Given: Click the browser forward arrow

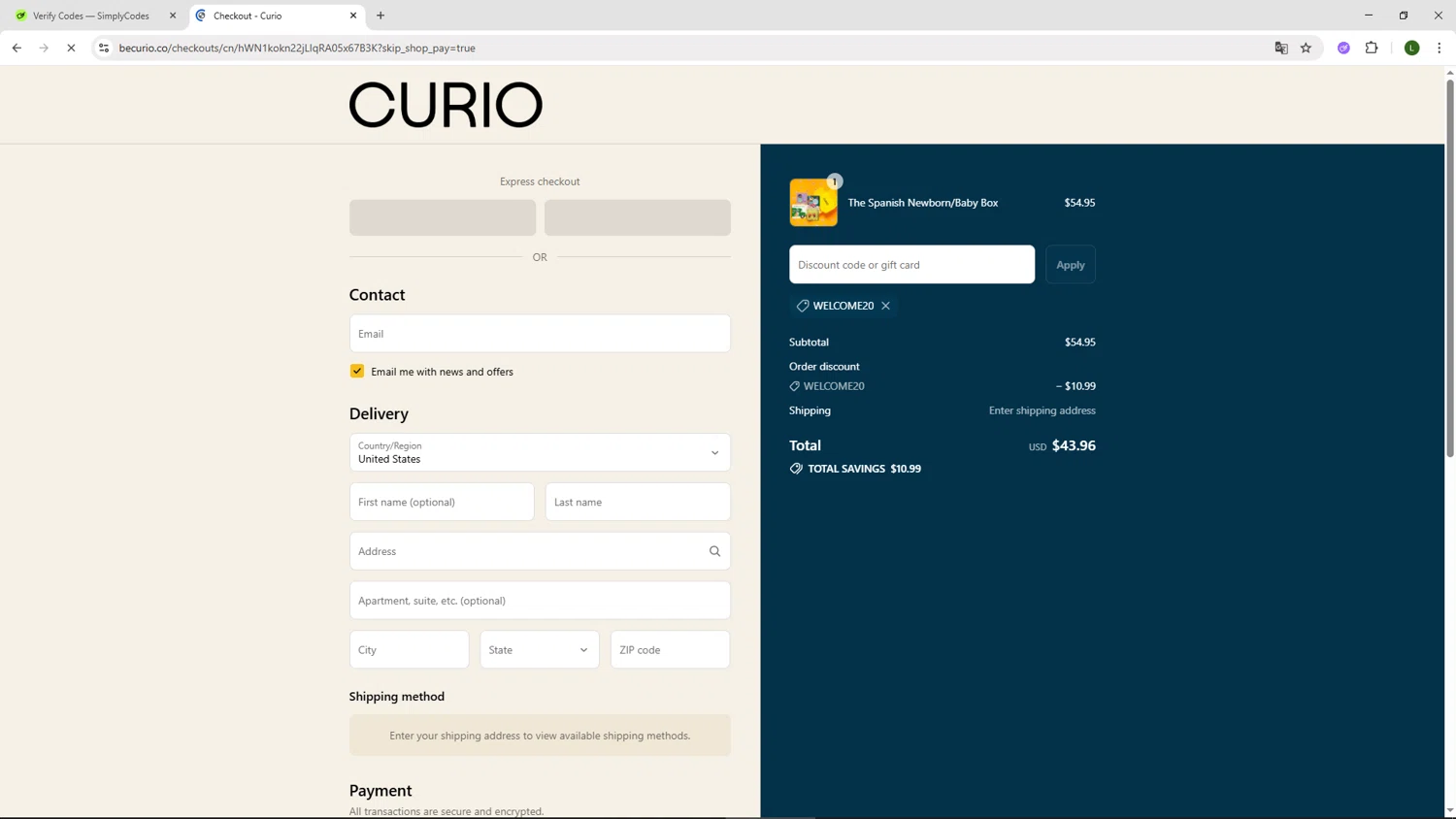Looking at the screenshot, I should (44, 48).
